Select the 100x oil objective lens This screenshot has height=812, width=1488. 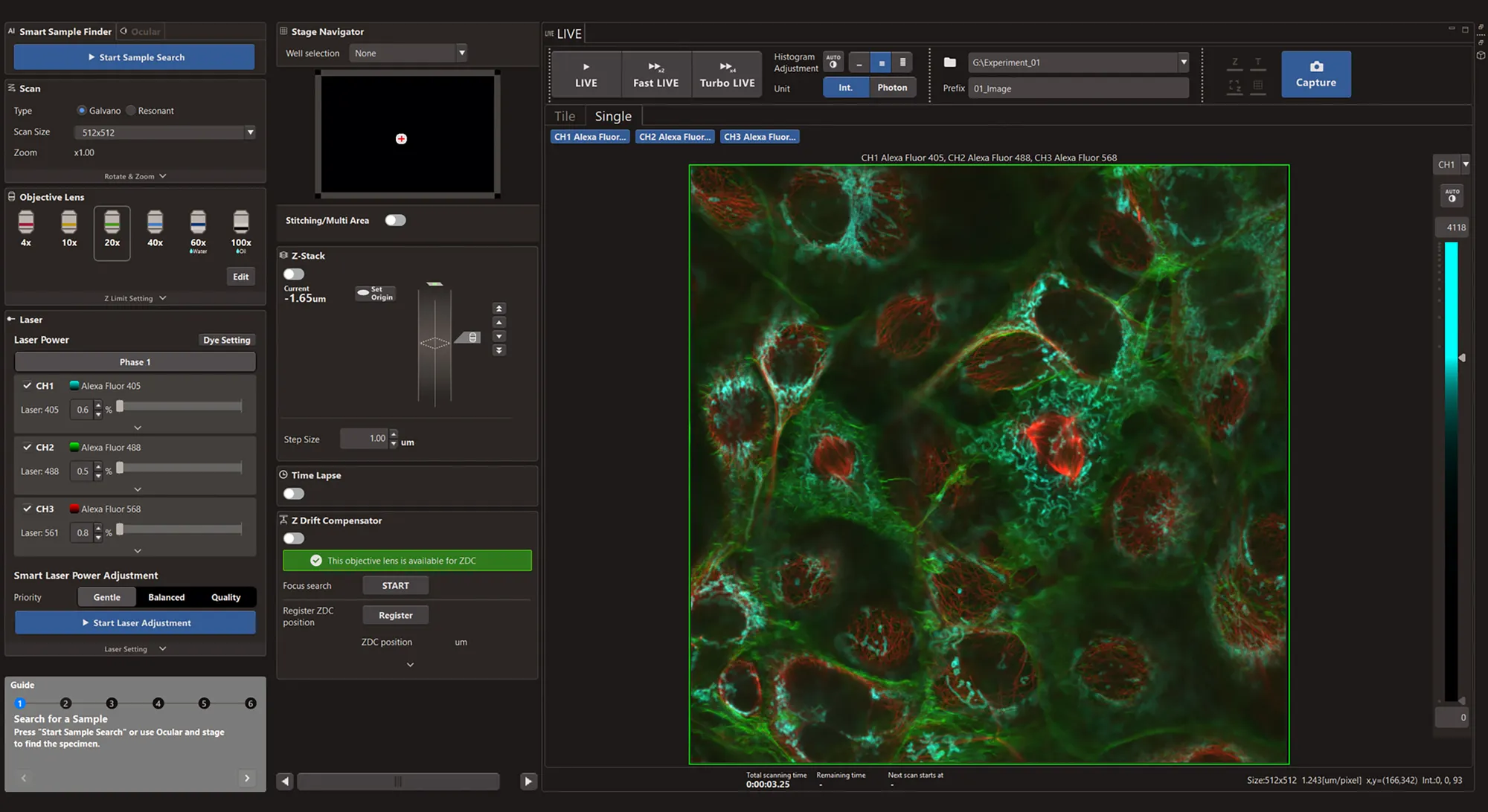pyautogui.click(x=241, y=222)
